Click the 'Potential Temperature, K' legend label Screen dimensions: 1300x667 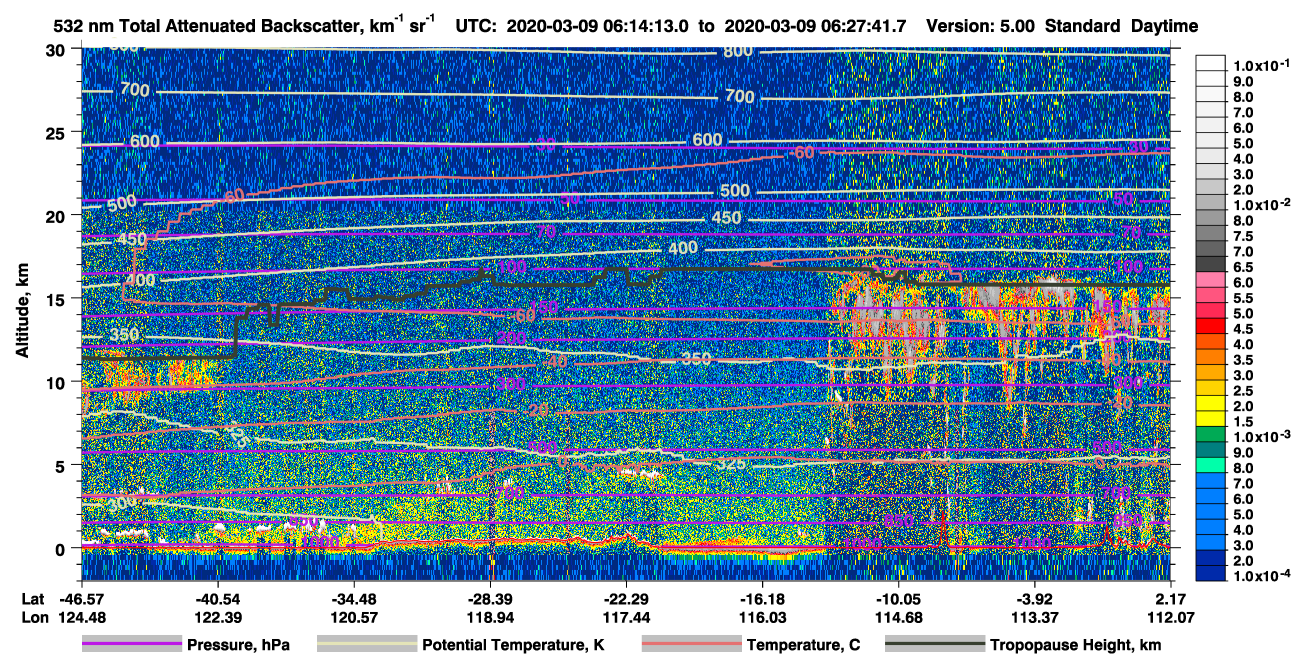[513, 645]
